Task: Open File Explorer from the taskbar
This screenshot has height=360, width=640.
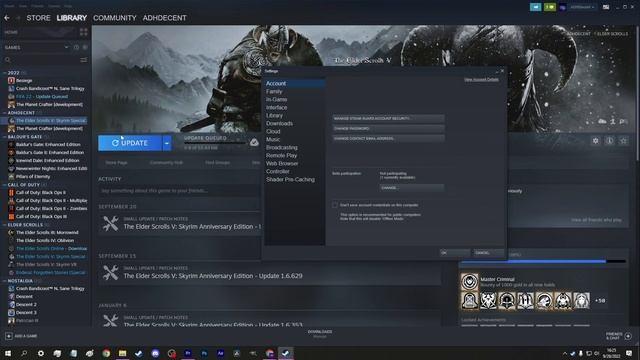Action: click(x=122, y=353)
